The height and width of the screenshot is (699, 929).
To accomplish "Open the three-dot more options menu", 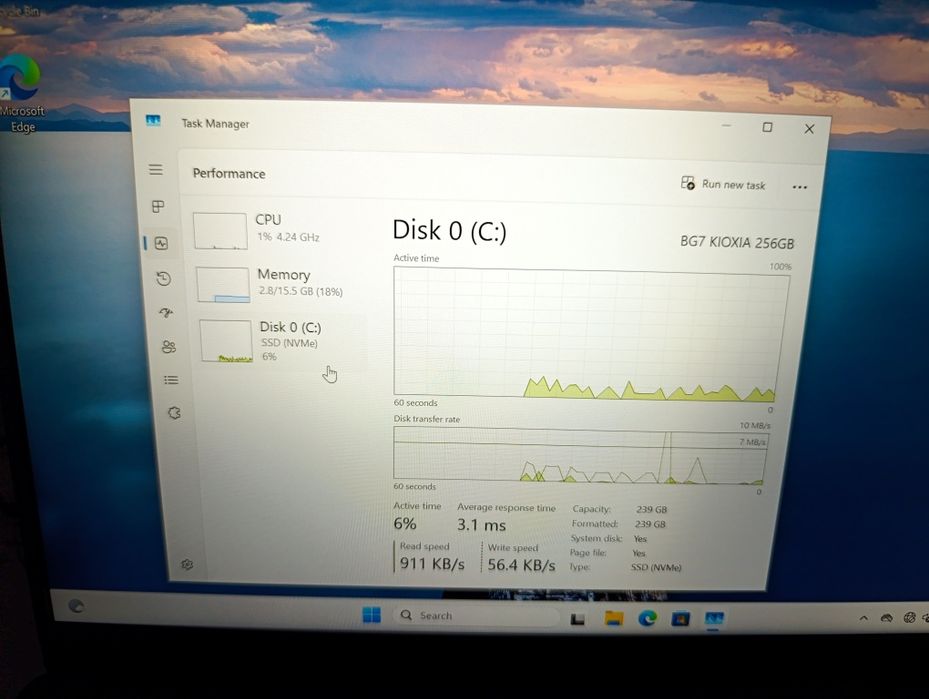I will point(799,187).
